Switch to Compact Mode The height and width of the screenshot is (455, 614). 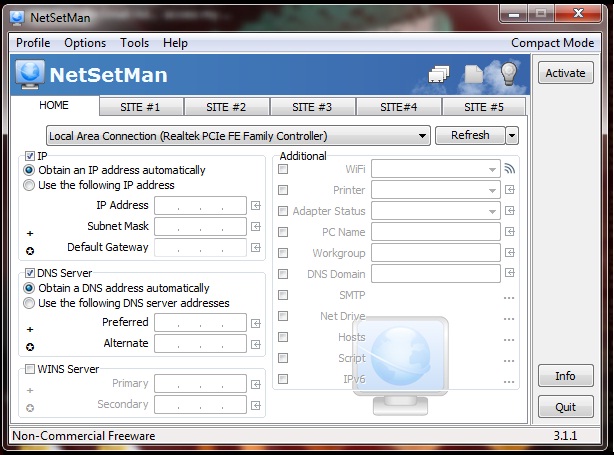[x=553, y=43]
